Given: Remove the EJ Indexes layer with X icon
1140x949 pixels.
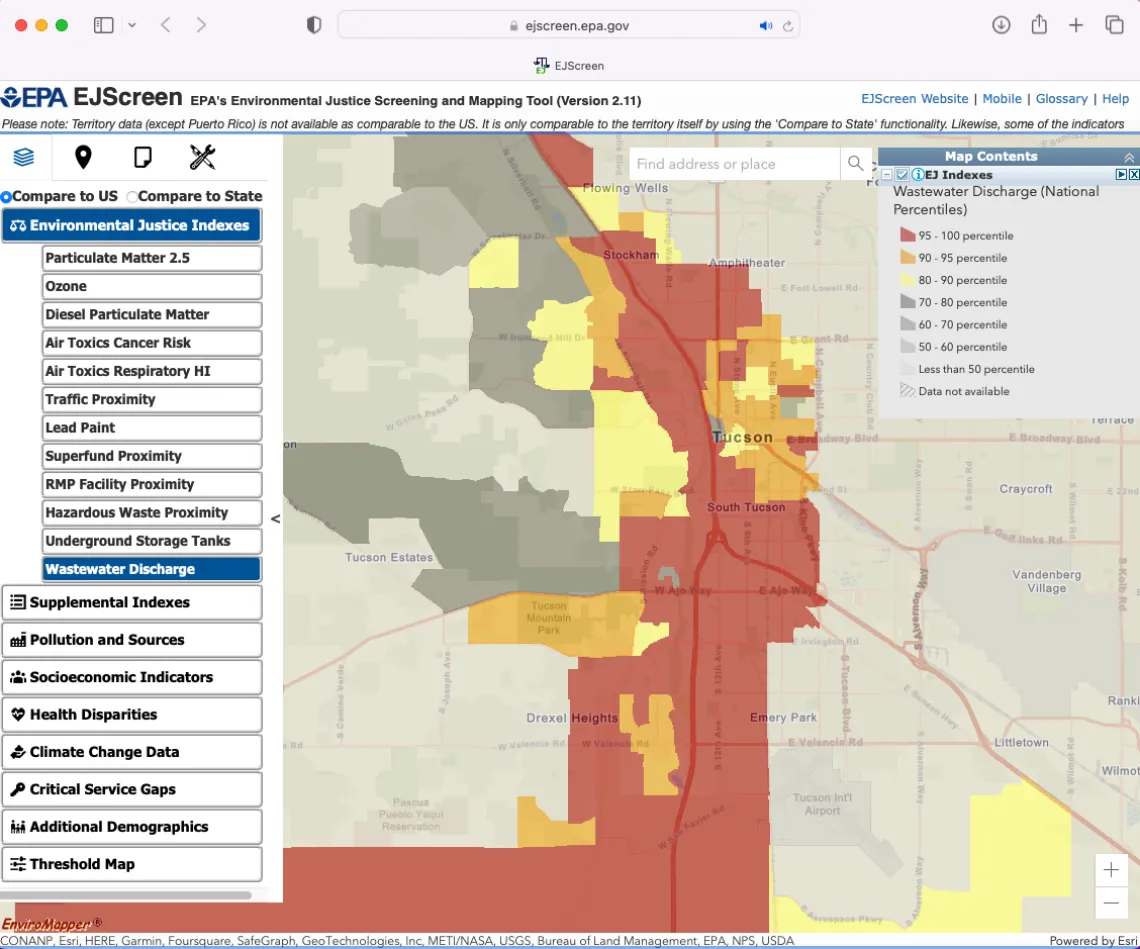Looking at the screenshot, I should point(1134,175).
